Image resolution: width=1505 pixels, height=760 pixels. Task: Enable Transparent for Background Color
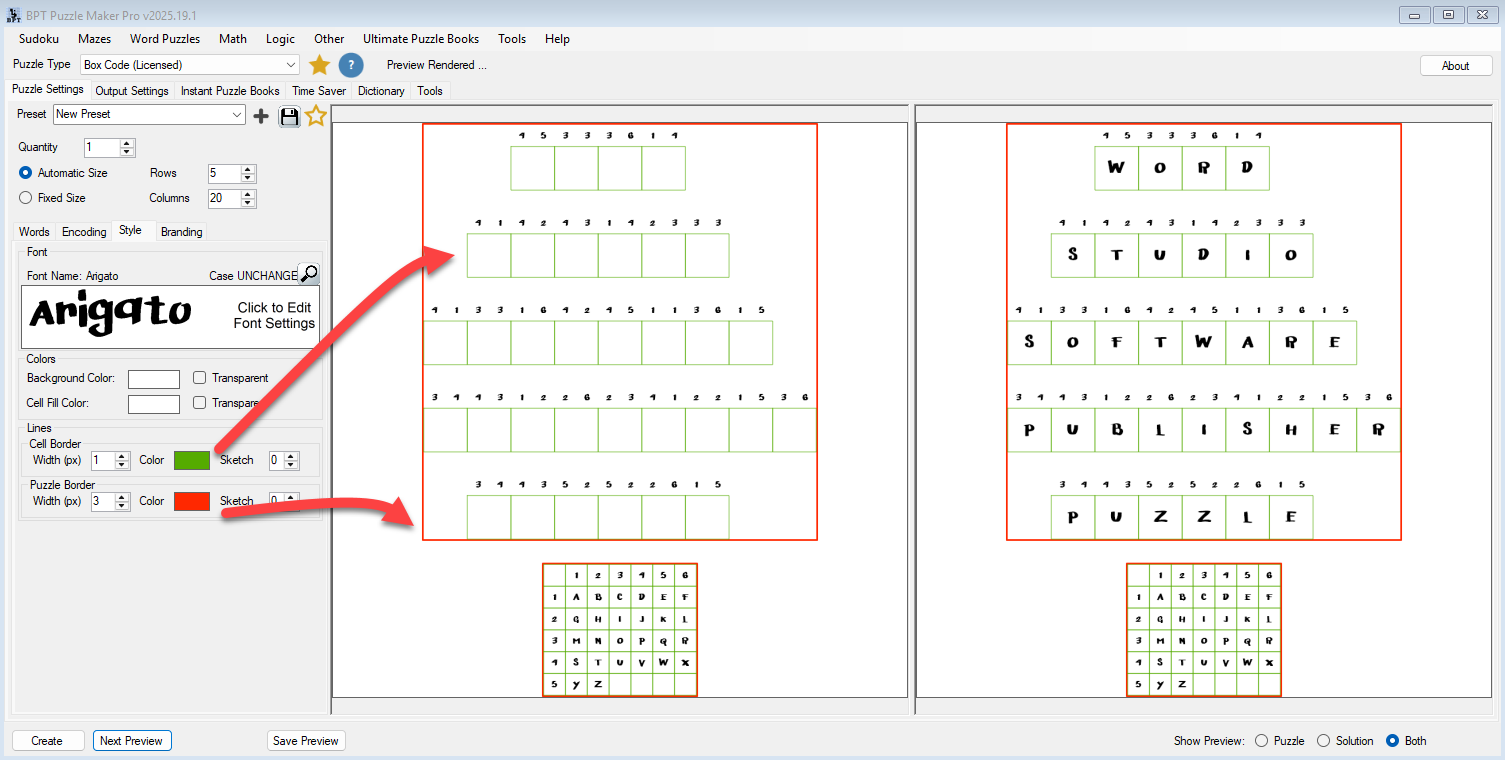[200, 378]
